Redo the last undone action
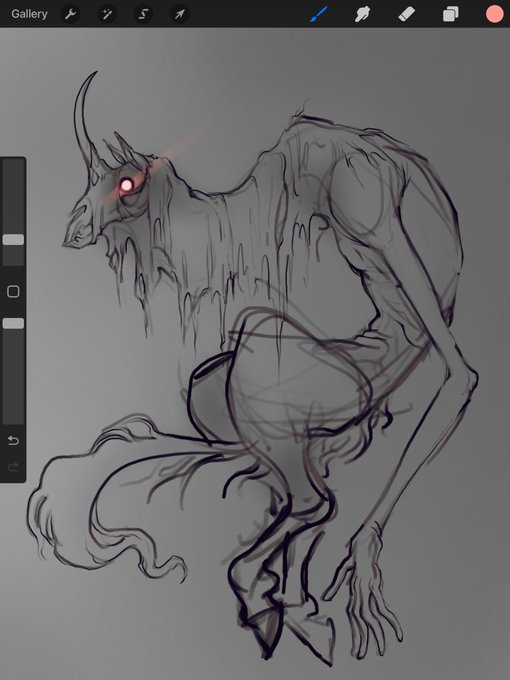Image resolution: width=510 pixels, height=680 pixels. point(13,467)
